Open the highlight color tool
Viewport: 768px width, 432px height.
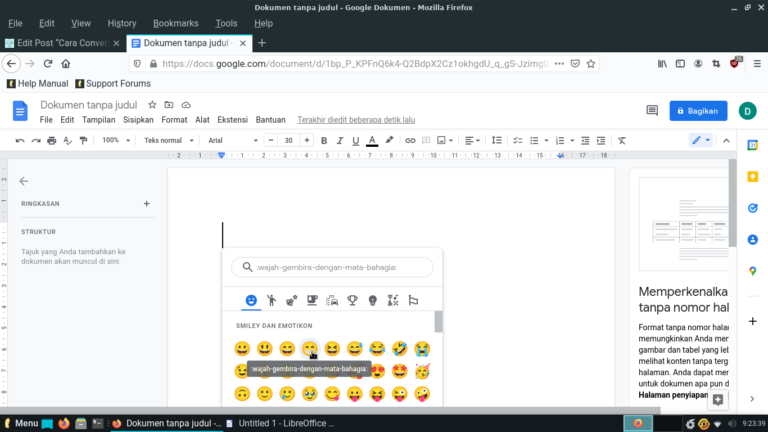389,141
